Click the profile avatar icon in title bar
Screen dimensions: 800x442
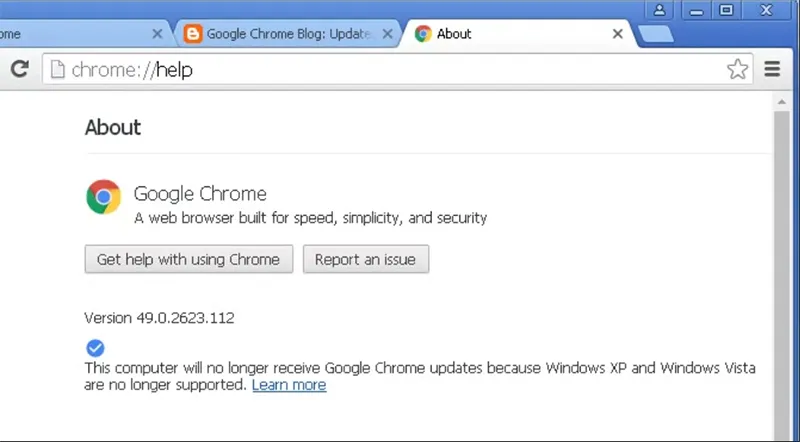tap(660, 10)
